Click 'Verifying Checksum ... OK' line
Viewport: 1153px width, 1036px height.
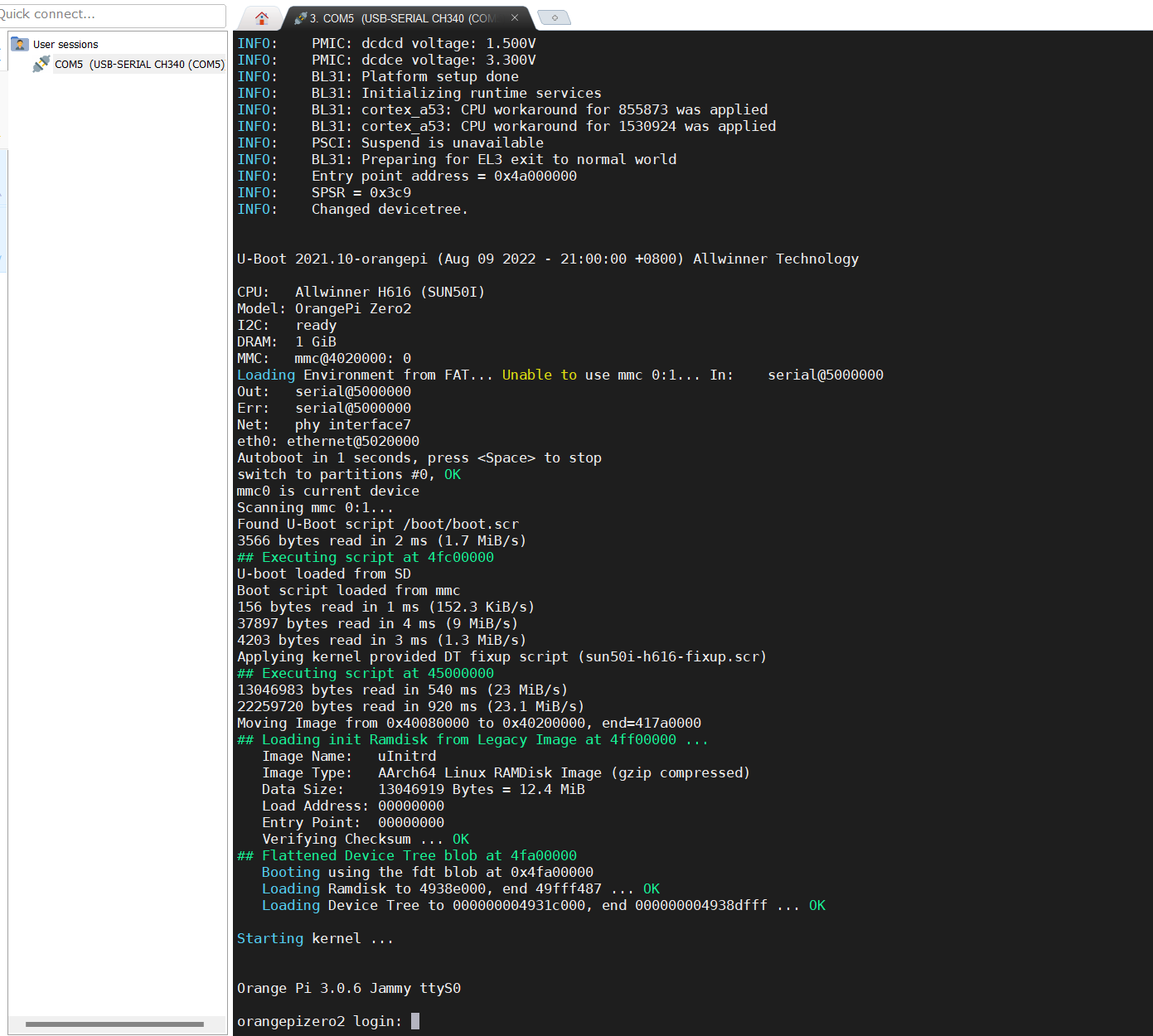click(366, 839)
